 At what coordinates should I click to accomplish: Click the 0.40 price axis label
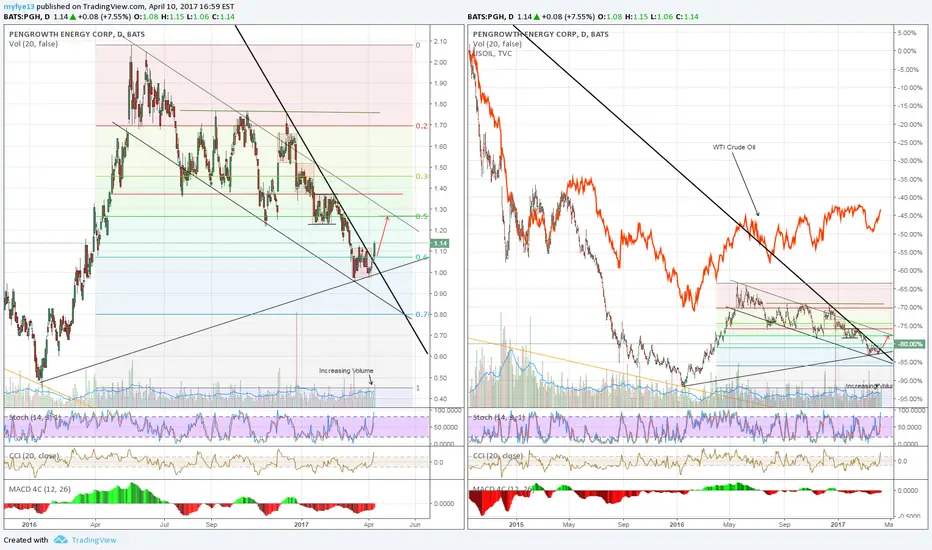tap(440, 399)
